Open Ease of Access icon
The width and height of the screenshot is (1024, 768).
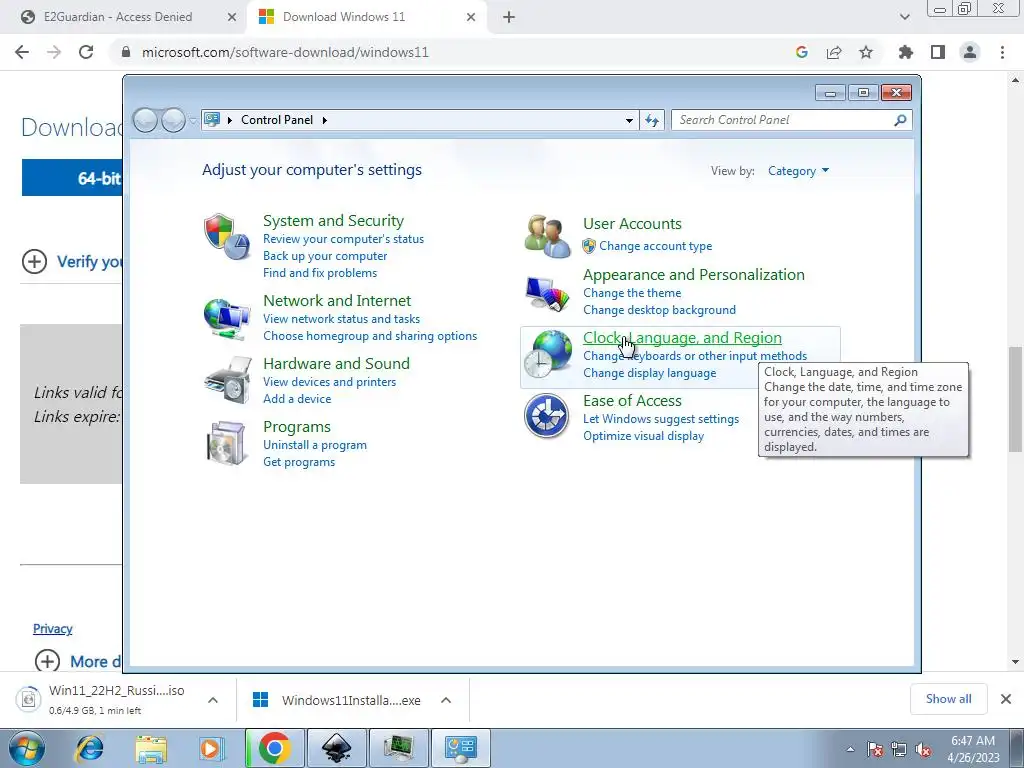[546, 416]
